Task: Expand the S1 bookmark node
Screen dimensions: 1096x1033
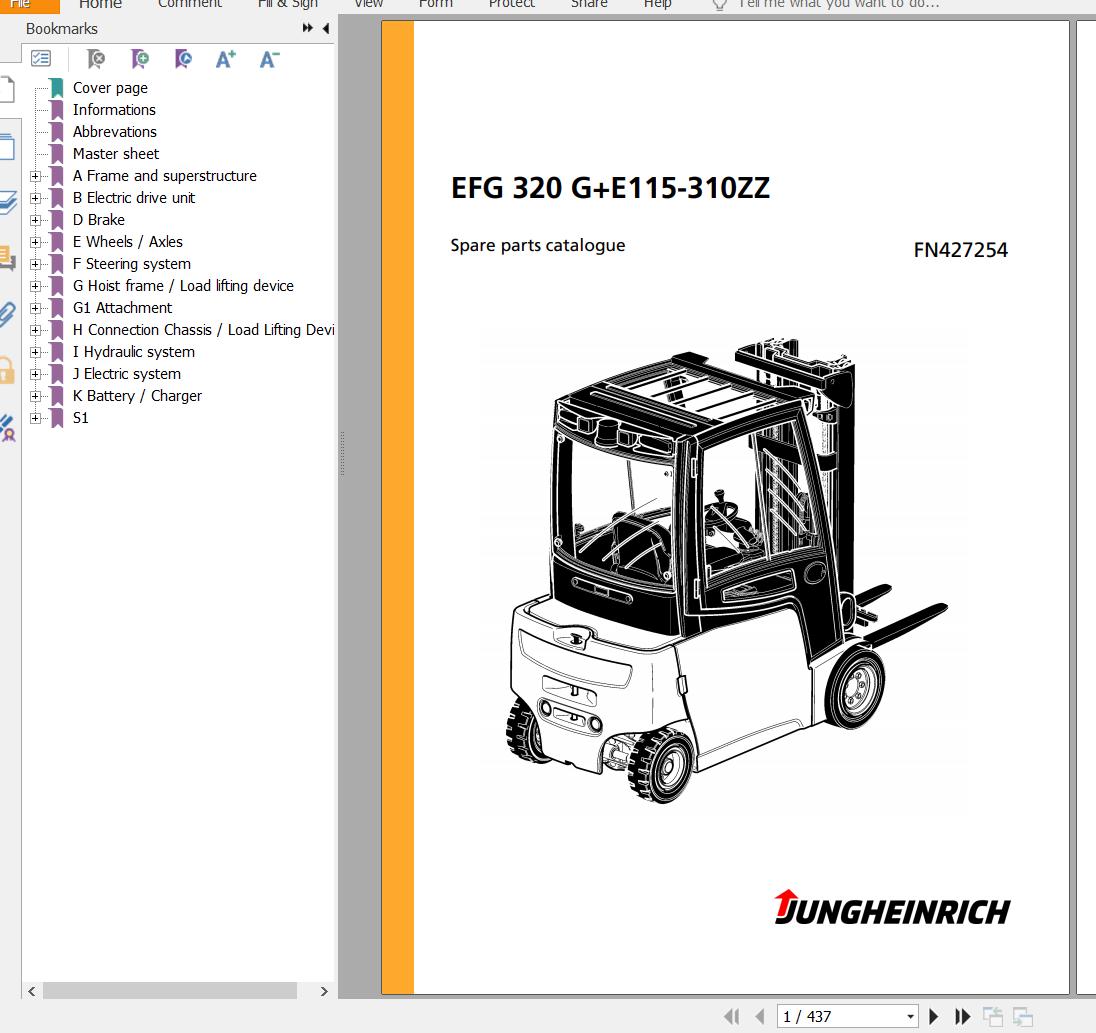Action: coord(35,419)
